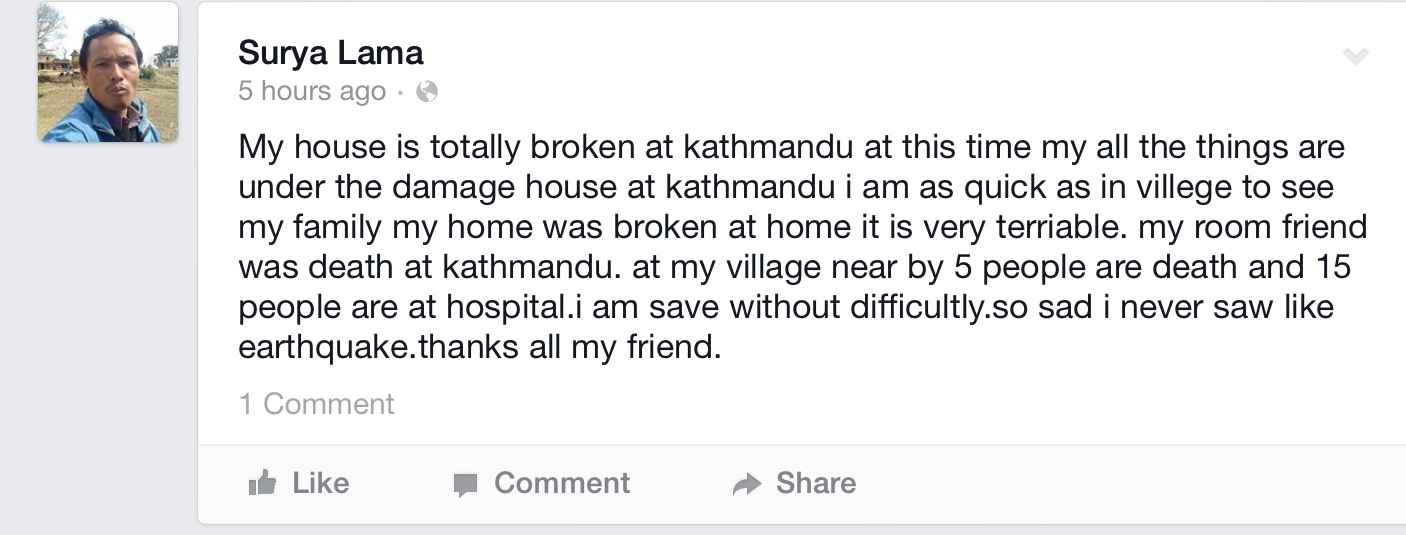Screen dimensions: 1406x535
Task: Click the post's first line starting "My house"
Action: click(790, 148)
